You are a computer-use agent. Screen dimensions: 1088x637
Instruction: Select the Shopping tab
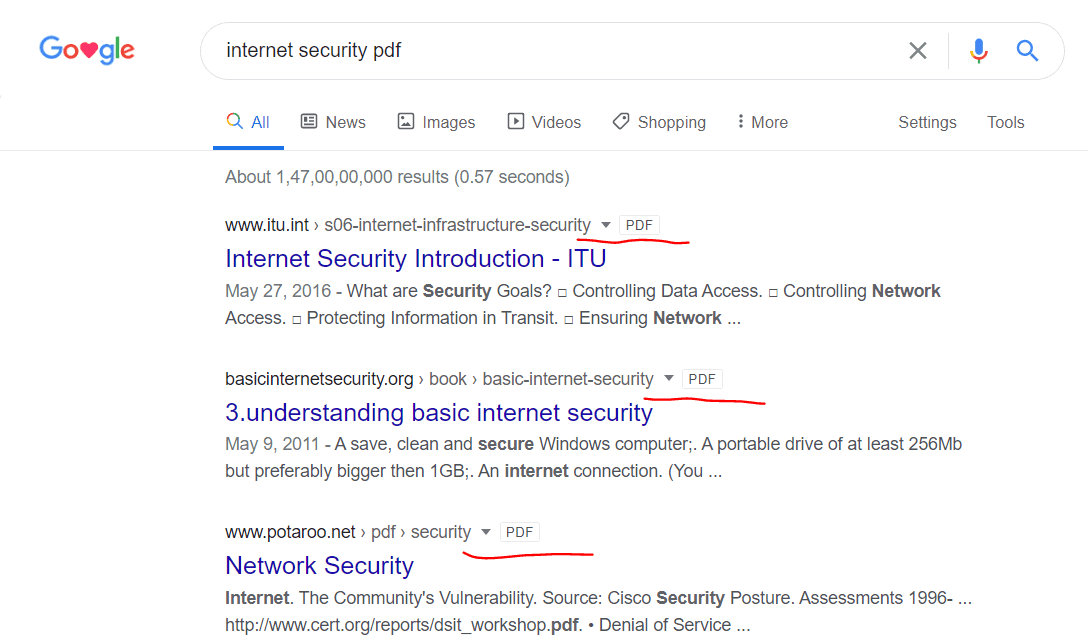pyautogui.click(x=659, y=122)
